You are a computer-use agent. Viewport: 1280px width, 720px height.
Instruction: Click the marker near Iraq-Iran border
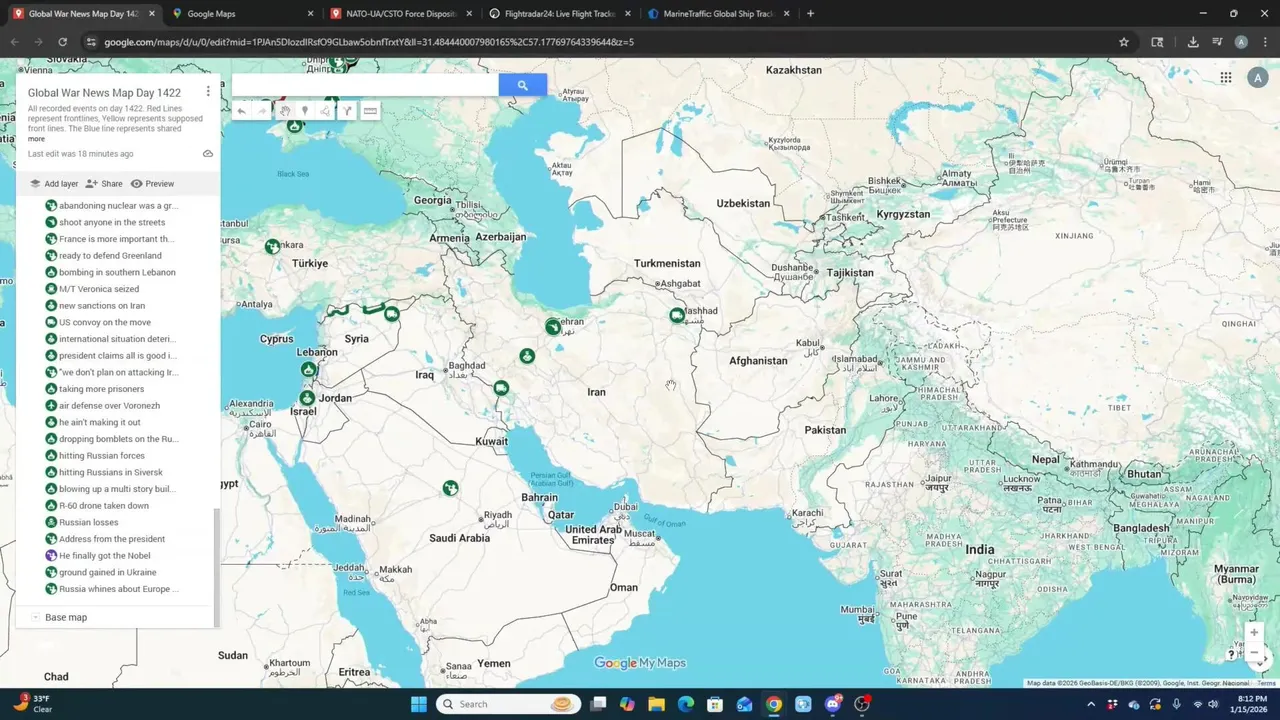click(x=501, y=388)
